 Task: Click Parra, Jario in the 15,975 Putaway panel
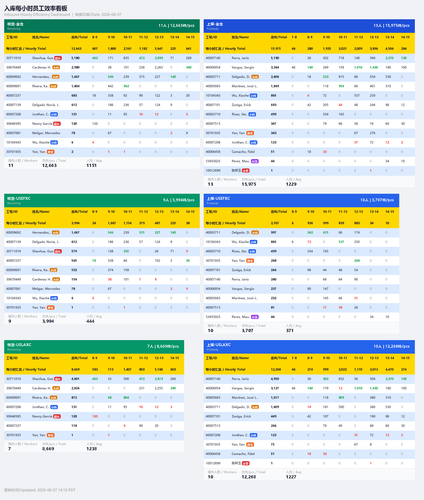[x=240, y=58]
